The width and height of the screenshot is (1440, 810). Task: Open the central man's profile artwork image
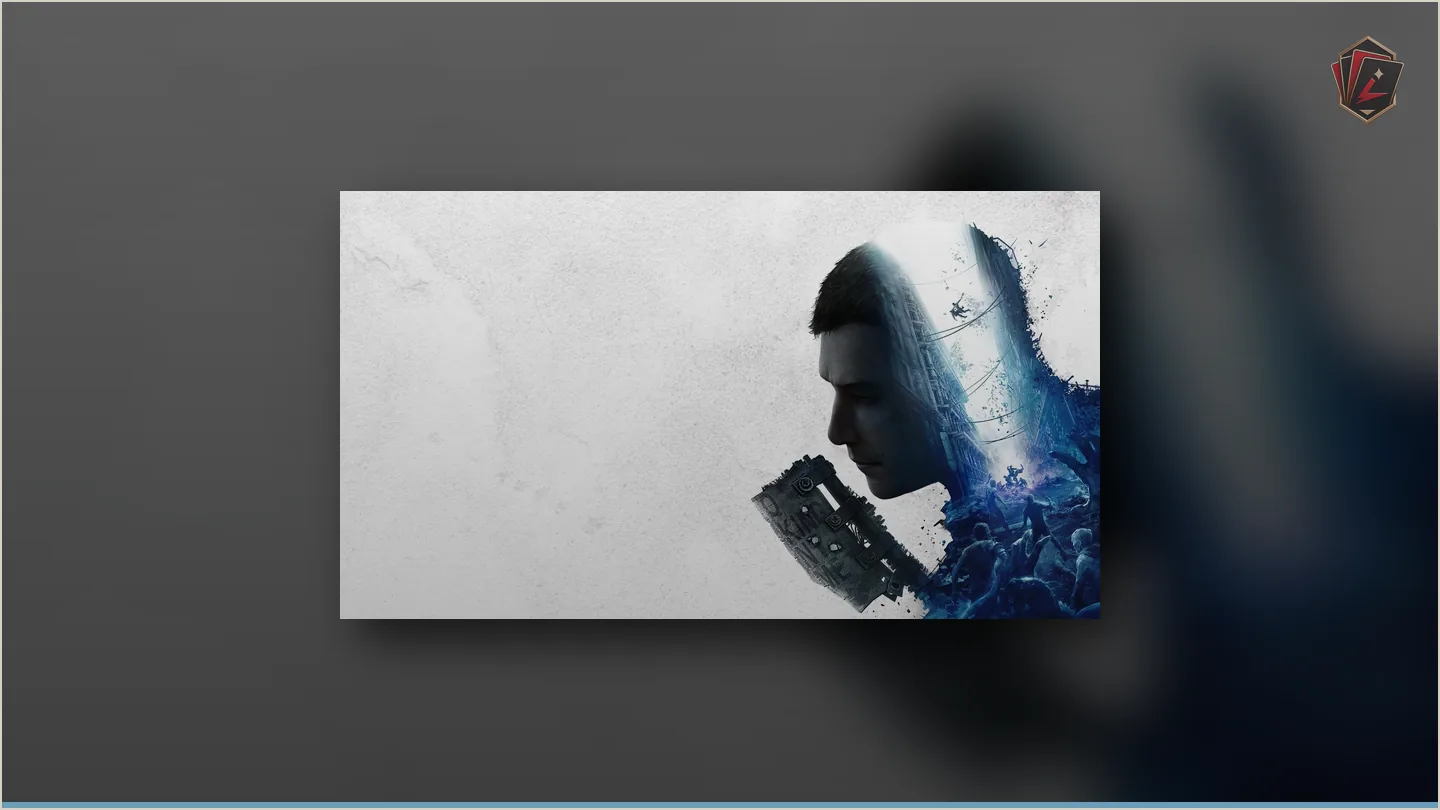(x=720, y=404)
